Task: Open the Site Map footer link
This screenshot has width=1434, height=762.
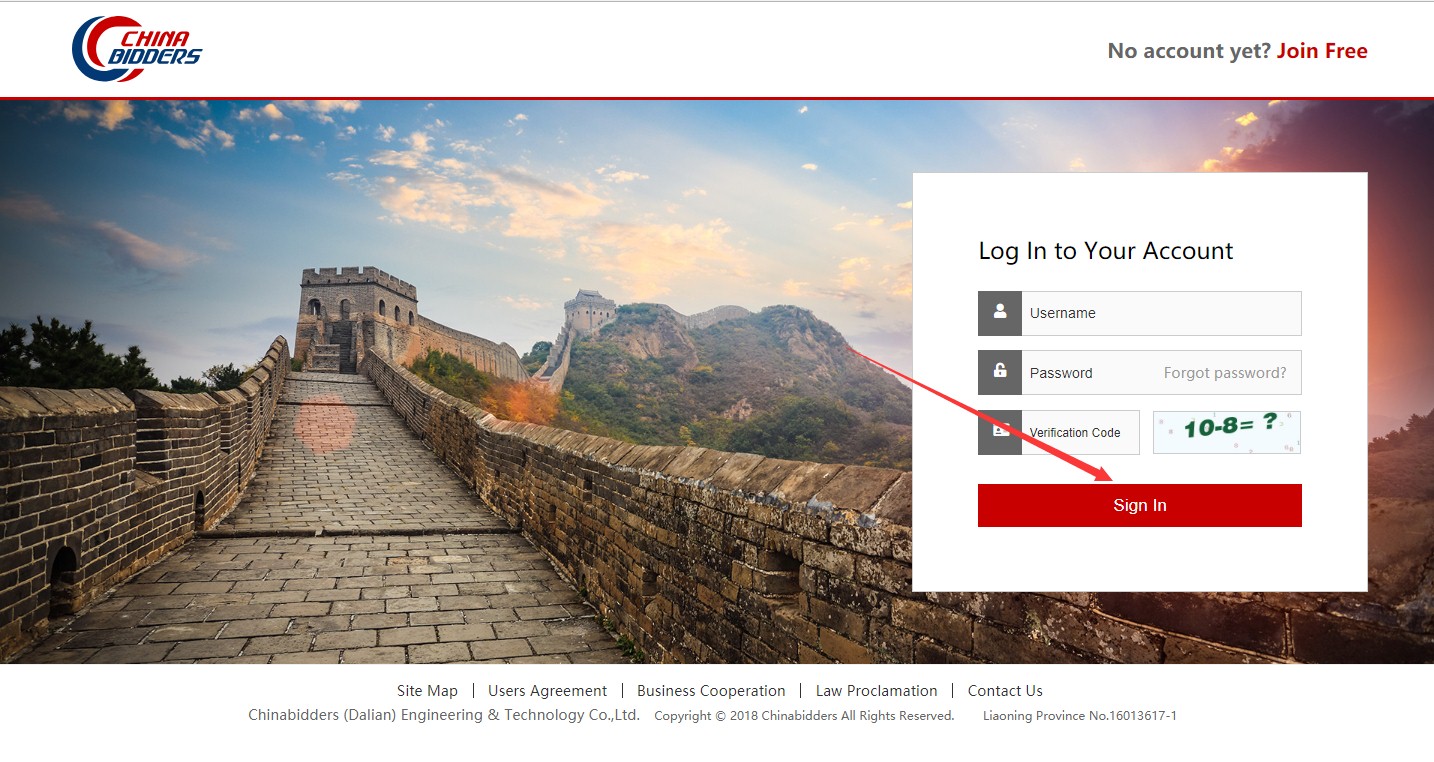Action: (x=427, y=690)
